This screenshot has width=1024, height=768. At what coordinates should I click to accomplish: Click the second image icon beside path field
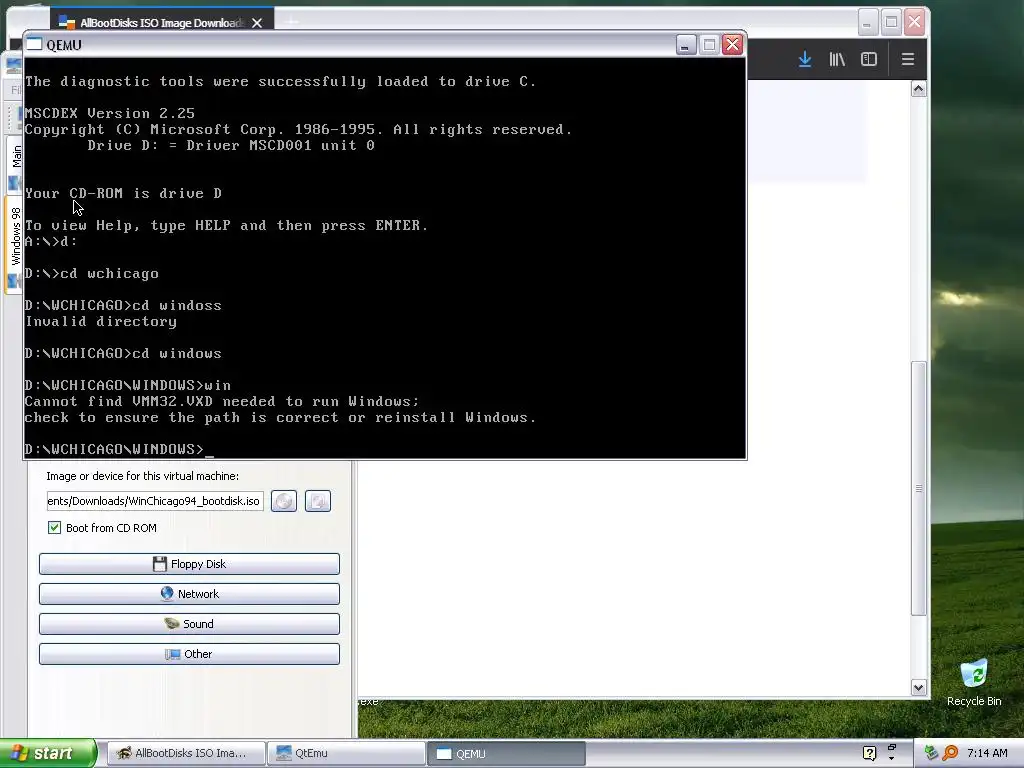point(317,501)
